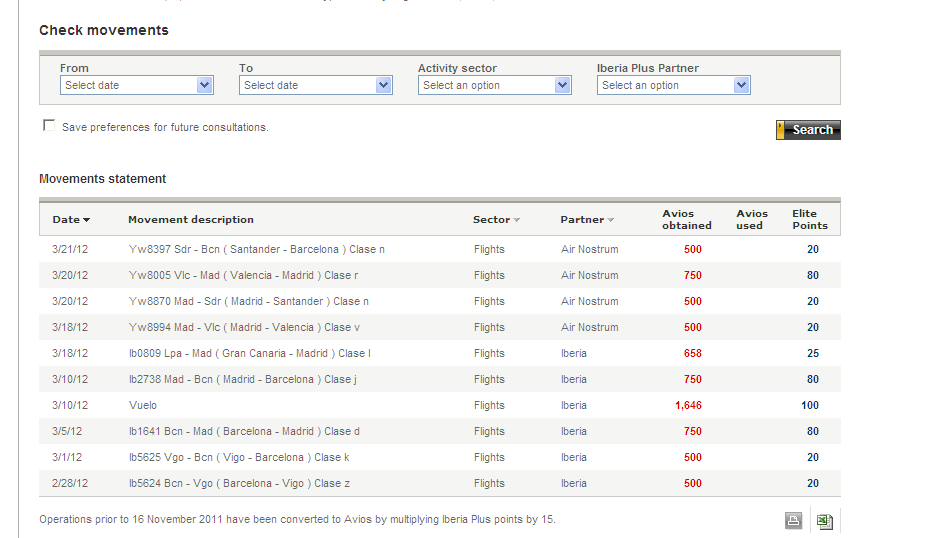The width and height of the screenshot is (928, 538).
Task: Expand the Activity sector dropdown
Action: pyautogui.click(x=563, y=86)
